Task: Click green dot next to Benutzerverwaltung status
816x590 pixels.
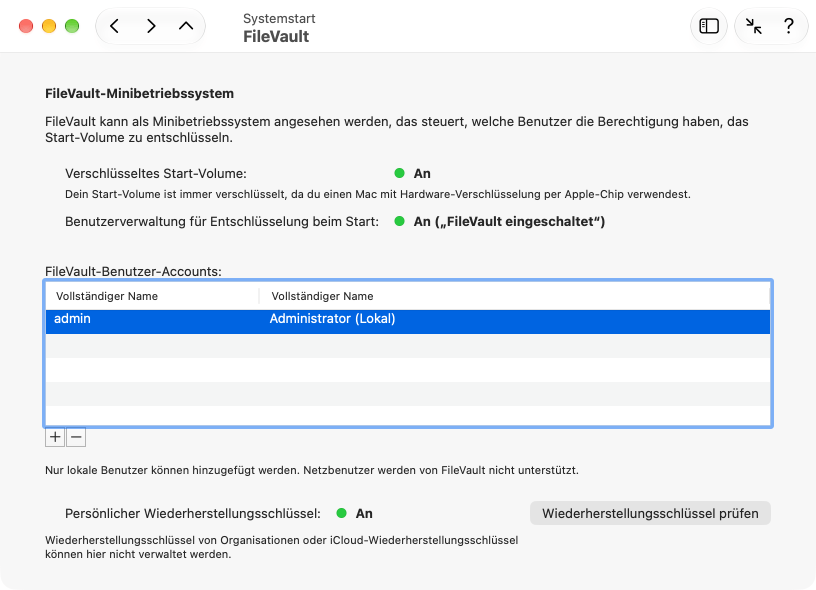Action: [399, 221]
